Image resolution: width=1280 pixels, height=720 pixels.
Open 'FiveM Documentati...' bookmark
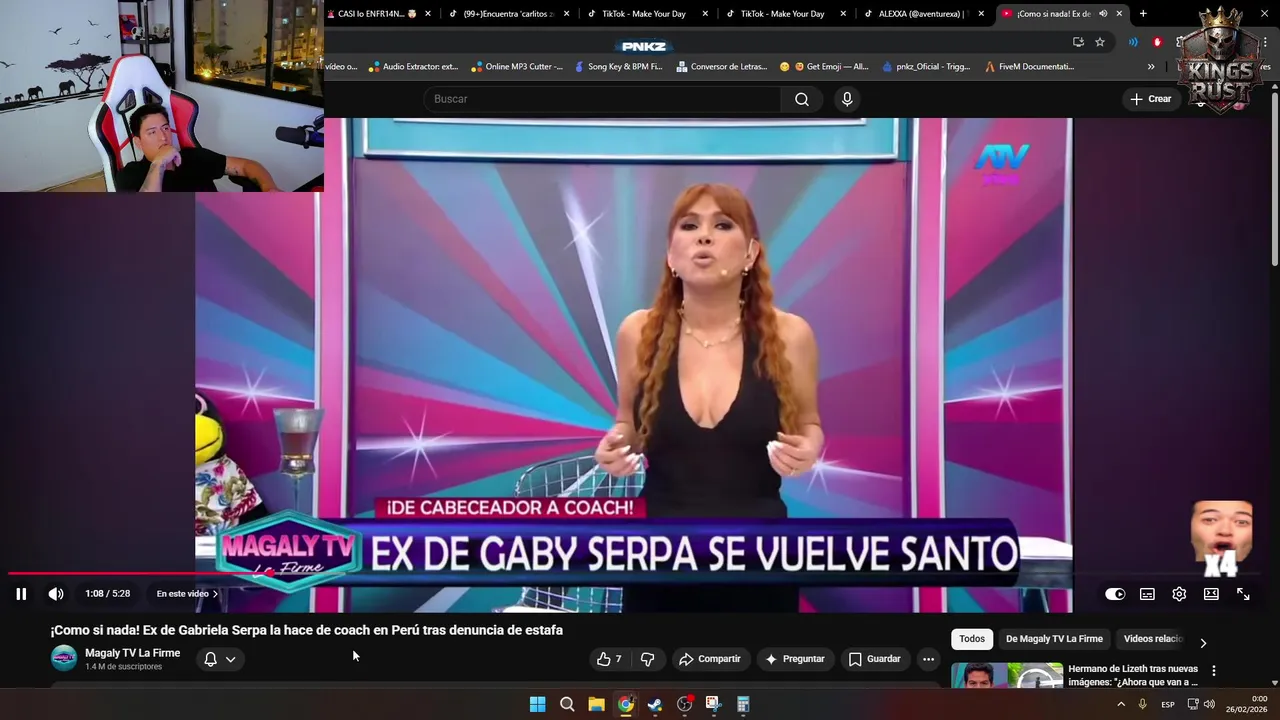[x=1030, y=67]
